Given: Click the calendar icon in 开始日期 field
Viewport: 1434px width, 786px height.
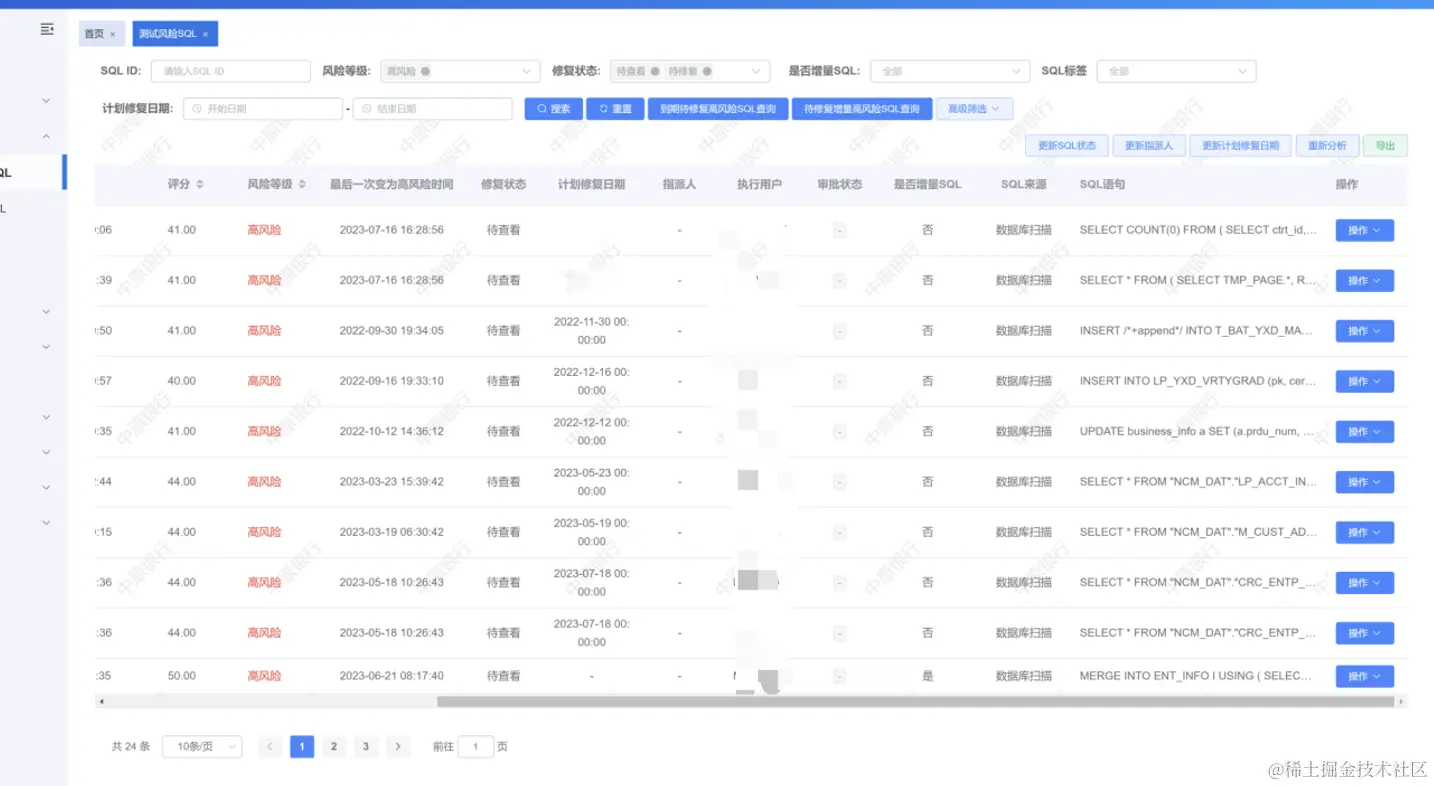Looking at the screenshot, I should tap(197, 109).
